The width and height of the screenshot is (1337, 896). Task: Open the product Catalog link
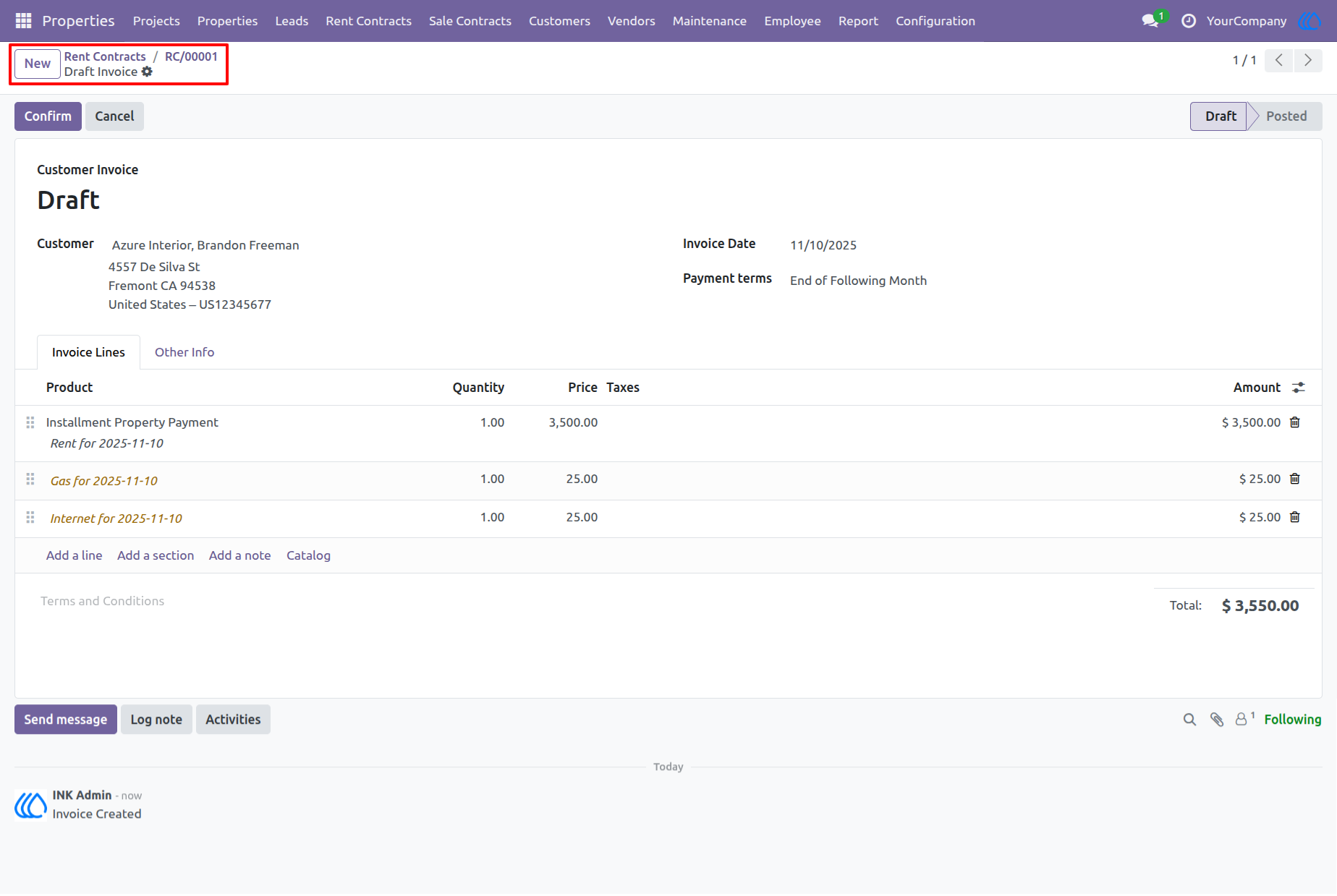(308, 555)
